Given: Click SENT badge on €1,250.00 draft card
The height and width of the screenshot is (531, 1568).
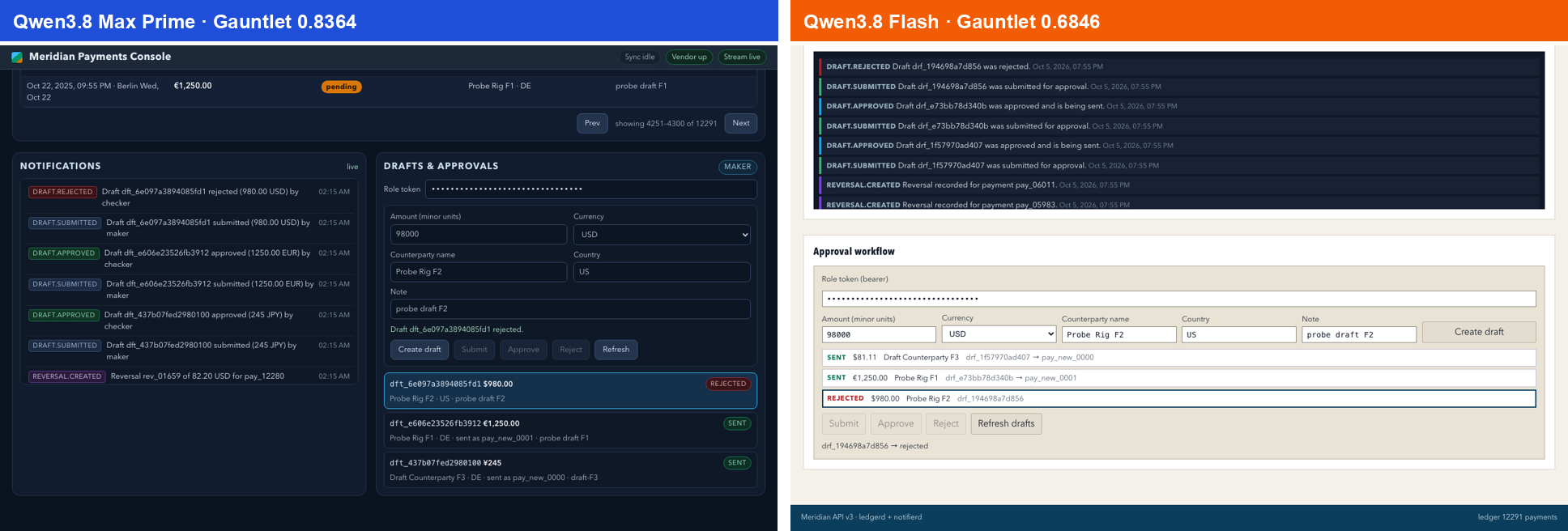Looking at the screenshot, I should point(737,423).
